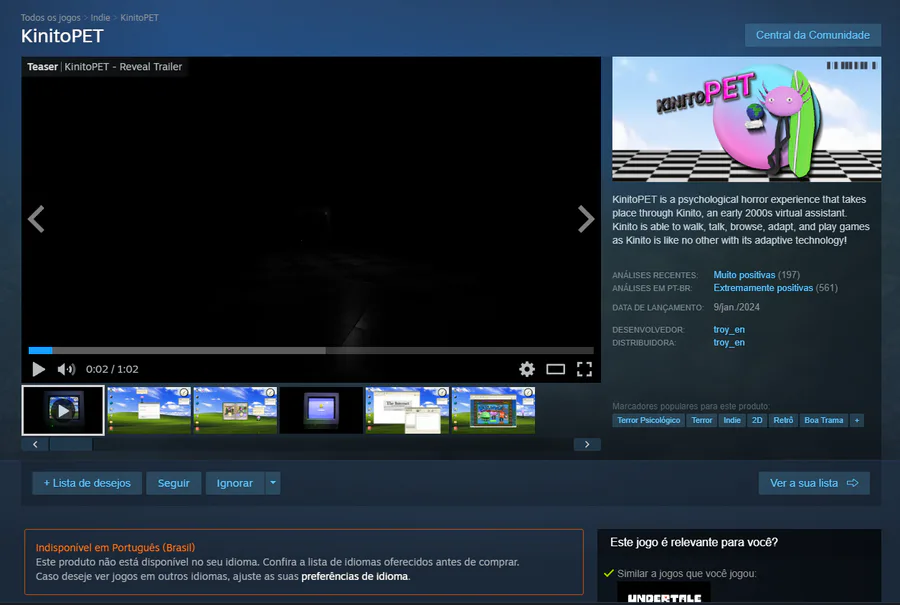
Task: Expand the Ignorar dropdown arrow
Action: (273, 483)
